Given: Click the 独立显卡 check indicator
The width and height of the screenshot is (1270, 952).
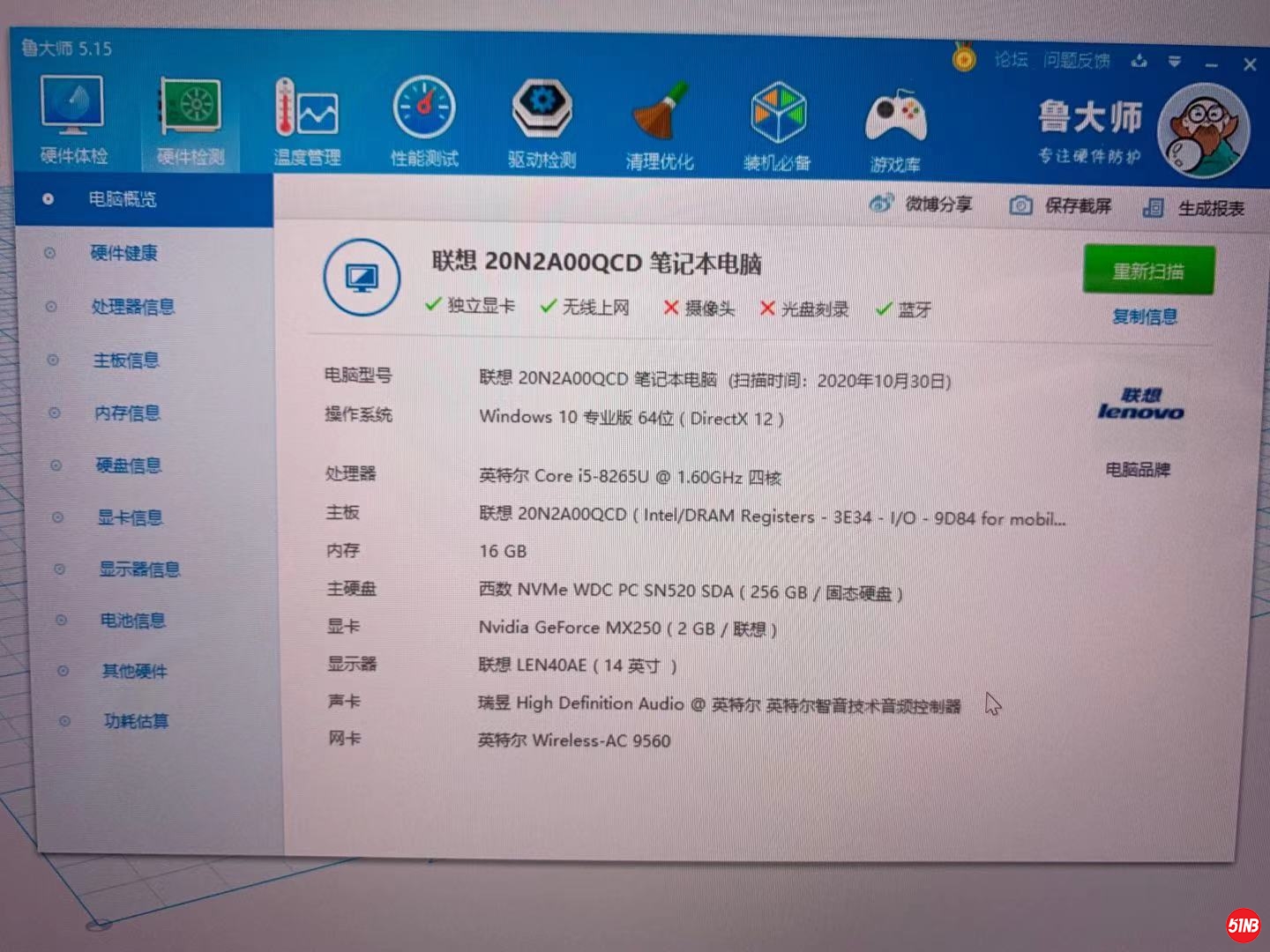Looking at the screenshot, I should (x=469, y=305).
